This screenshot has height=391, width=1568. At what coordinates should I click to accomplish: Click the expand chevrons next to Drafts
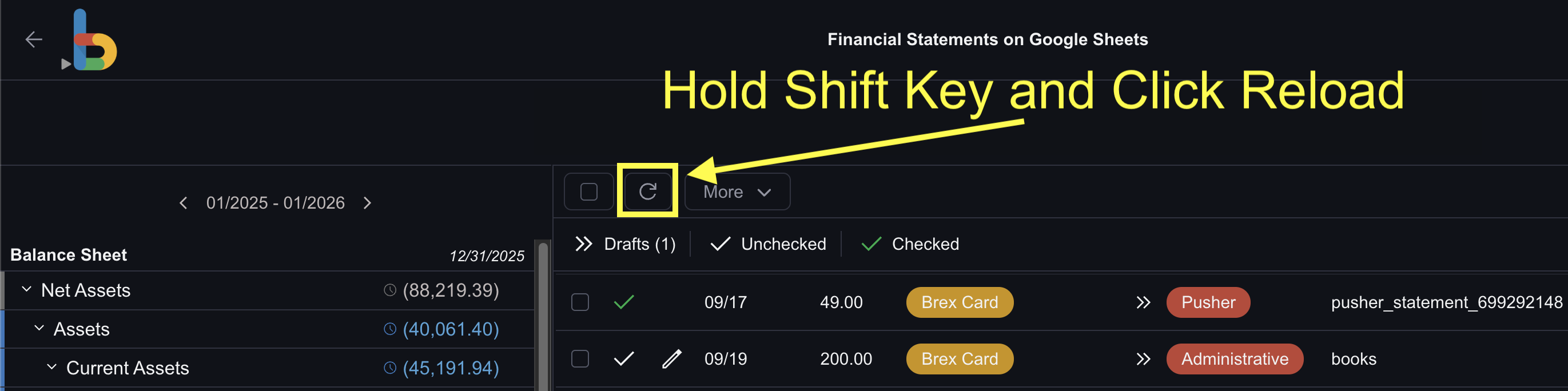point(584,244)
